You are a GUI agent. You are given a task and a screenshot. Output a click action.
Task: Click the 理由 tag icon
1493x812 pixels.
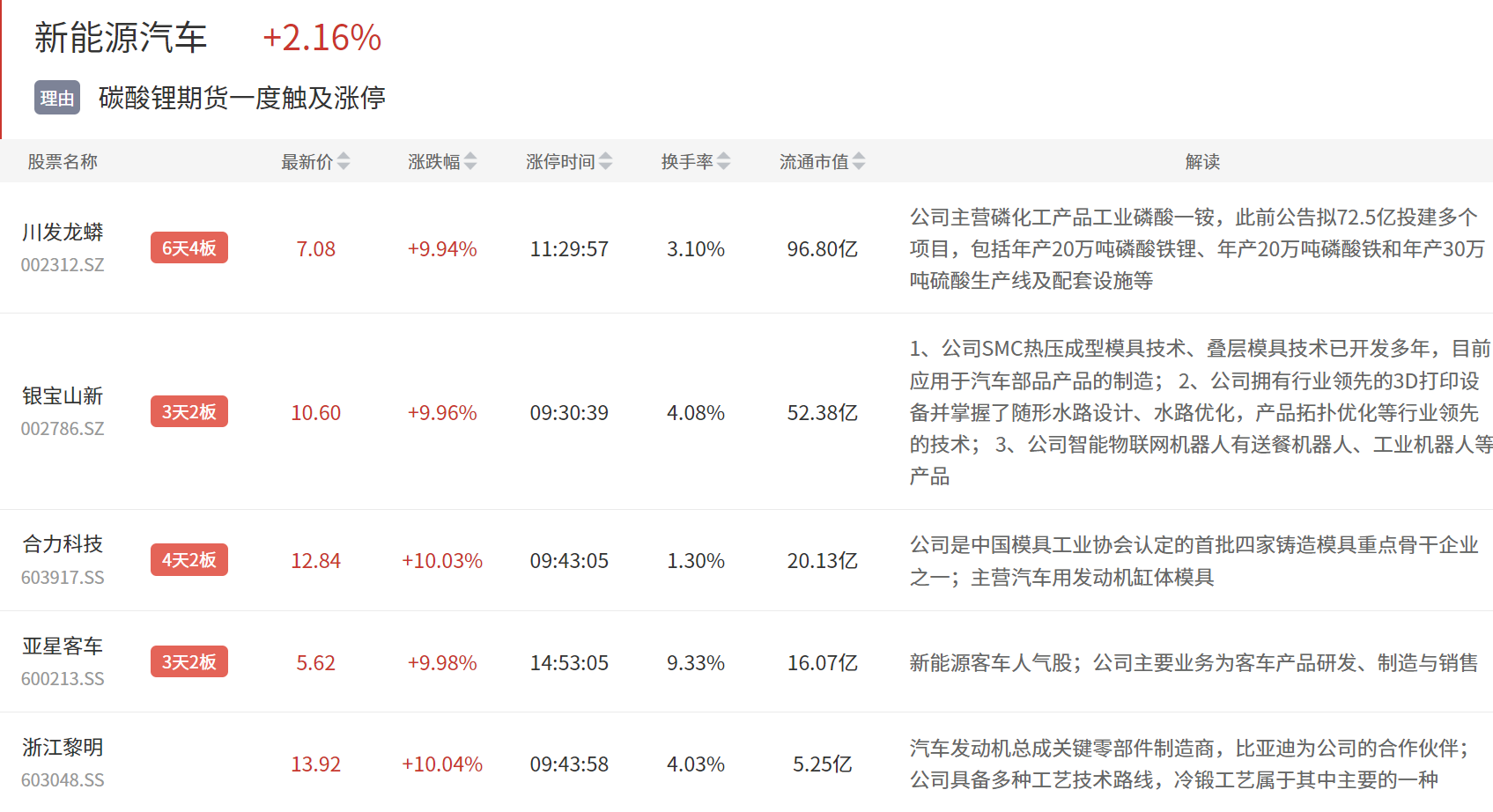pos(57,98)
